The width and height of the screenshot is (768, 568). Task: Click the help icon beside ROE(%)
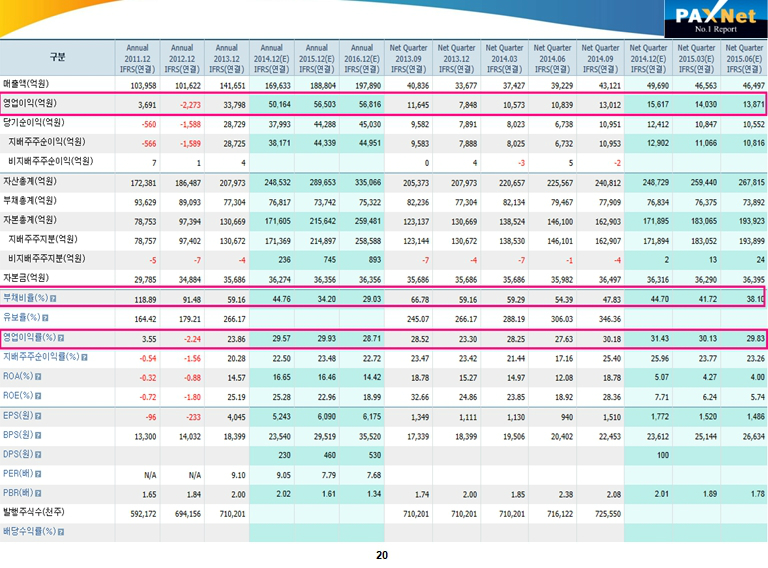tap(38, 395)
